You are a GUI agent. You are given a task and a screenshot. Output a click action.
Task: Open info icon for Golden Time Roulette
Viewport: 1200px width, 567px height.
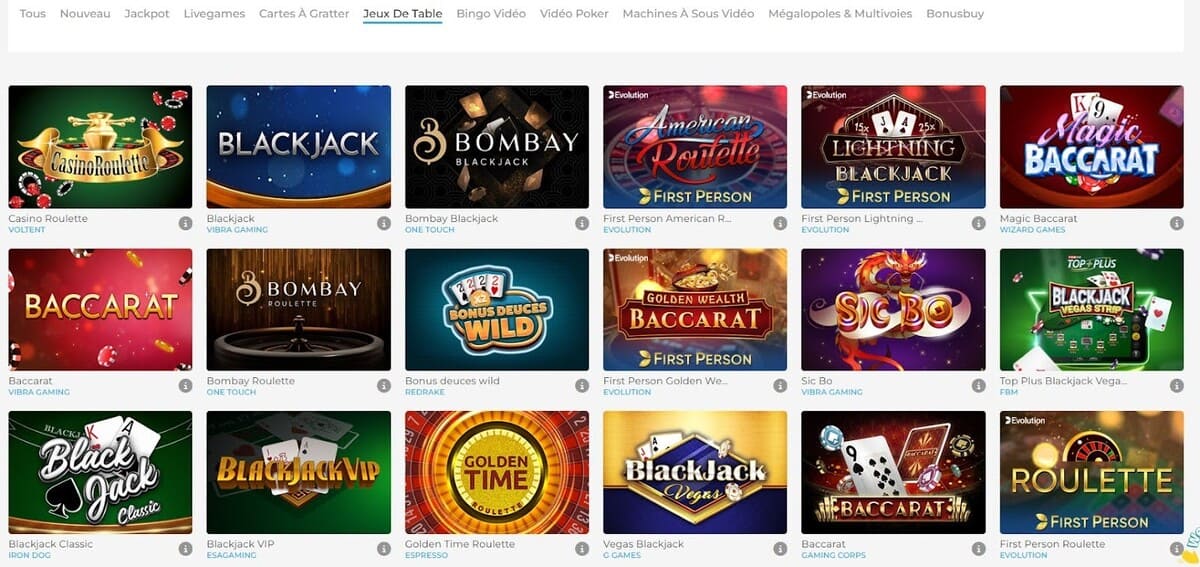[x=582, y=549]
